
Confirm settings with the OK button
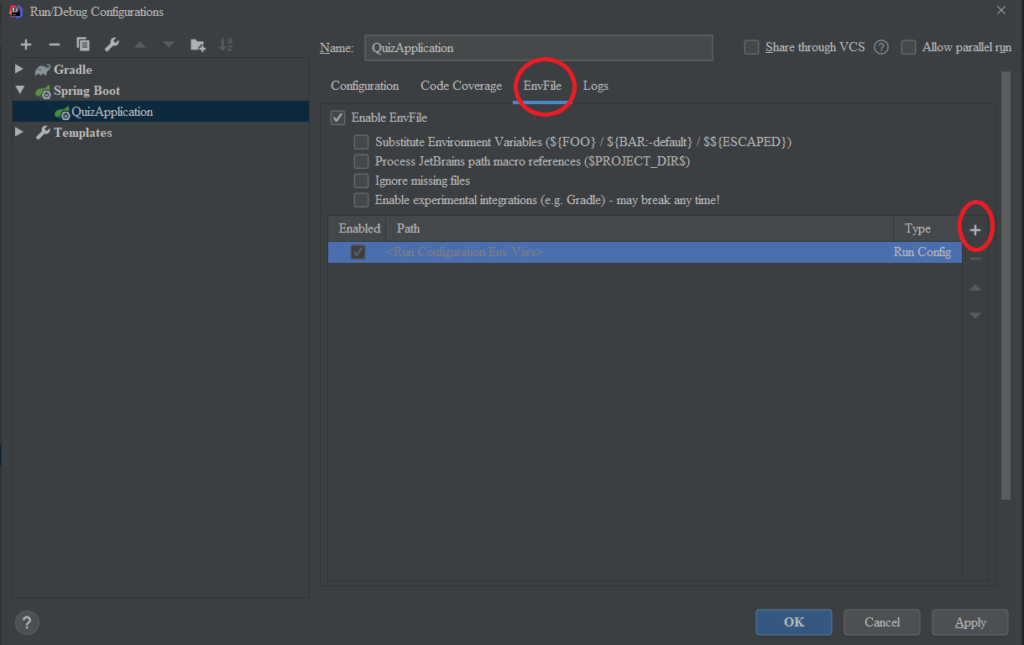tap(793, 621)
